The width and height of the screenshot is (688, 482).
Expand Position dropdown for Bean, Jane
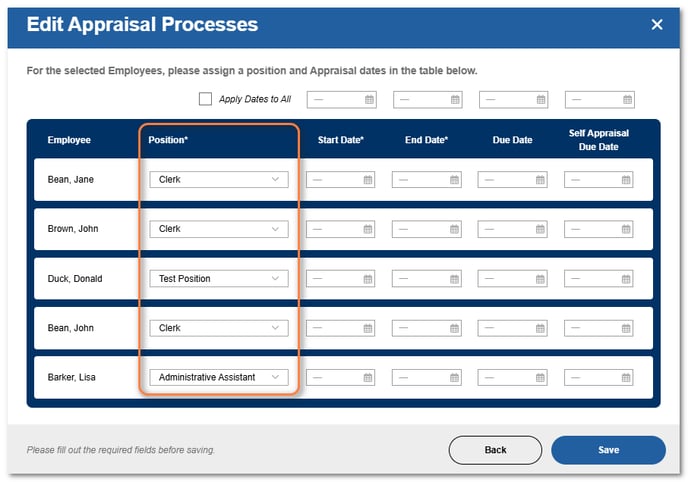(x=219, y=179)
